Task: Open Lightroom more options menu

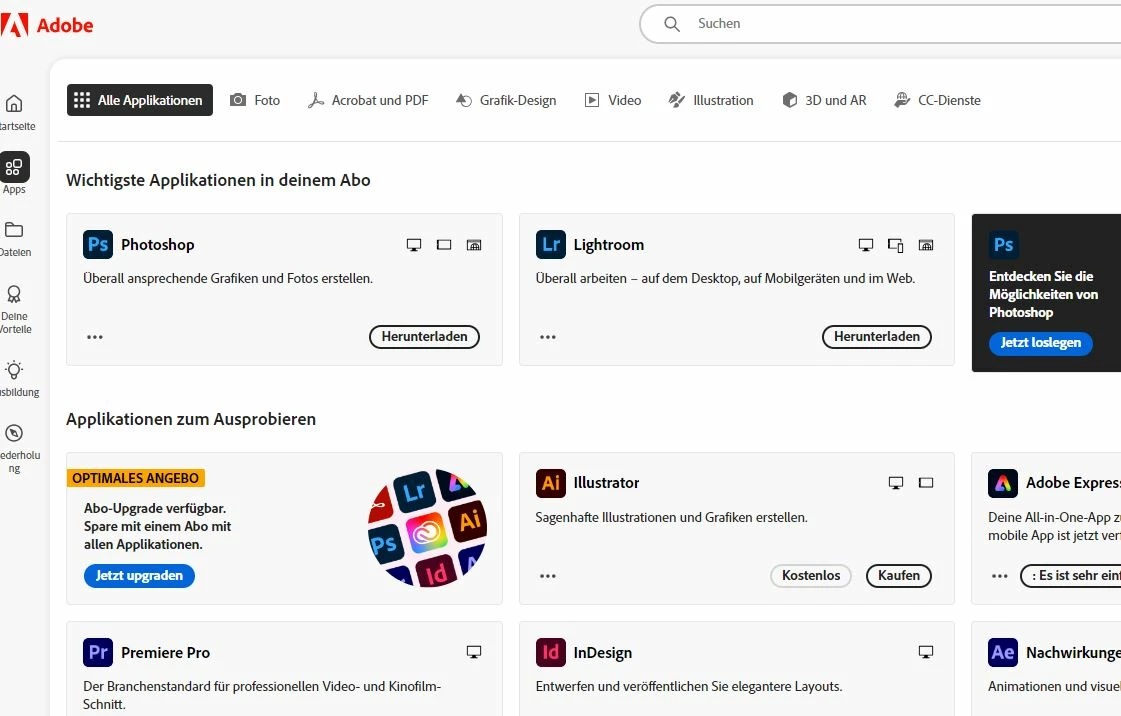Action: tap(548, 337)
